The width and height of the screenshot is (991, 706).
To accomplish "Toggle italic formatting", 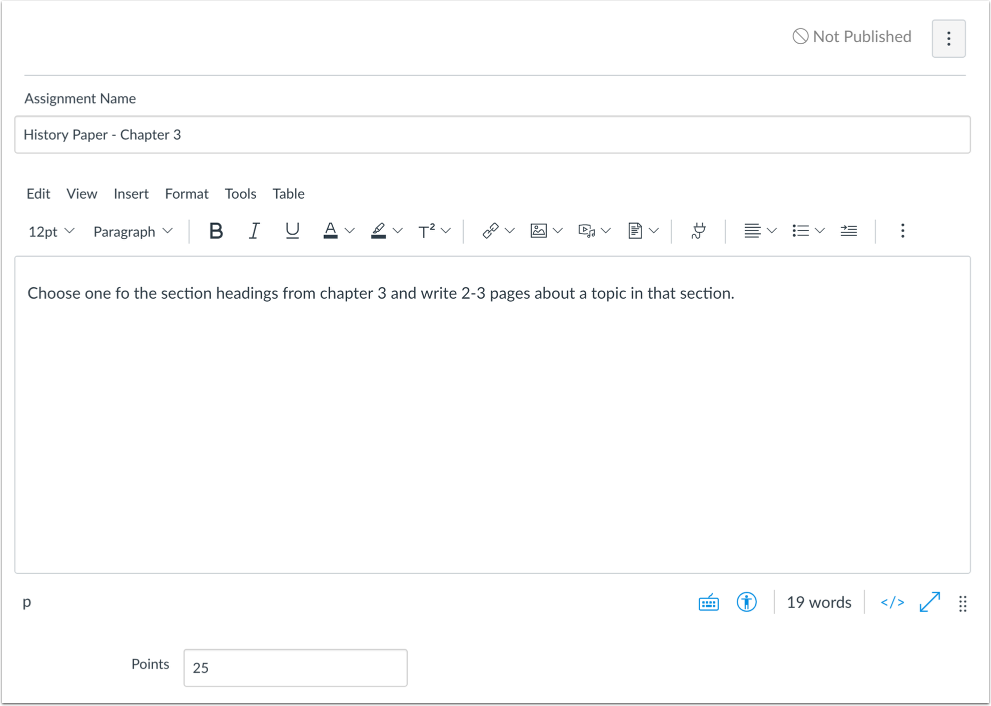I will tap(254, 231).
